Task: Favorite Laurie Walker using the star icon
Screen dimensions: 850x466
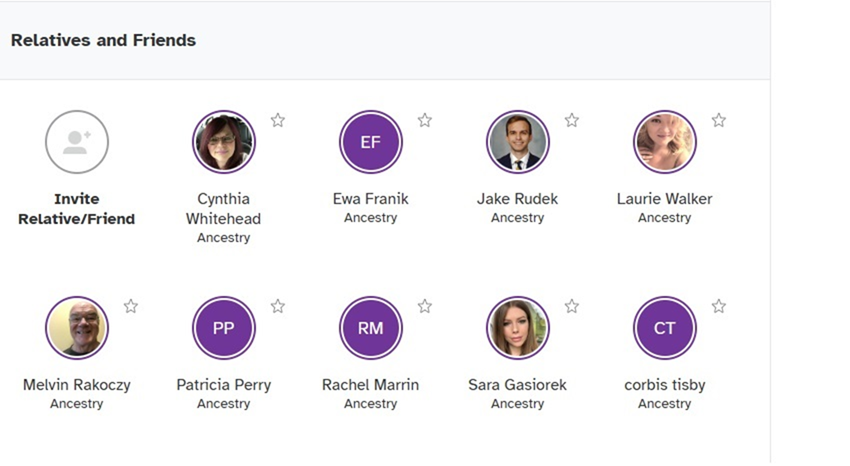Action: click(x=718, y=120)
